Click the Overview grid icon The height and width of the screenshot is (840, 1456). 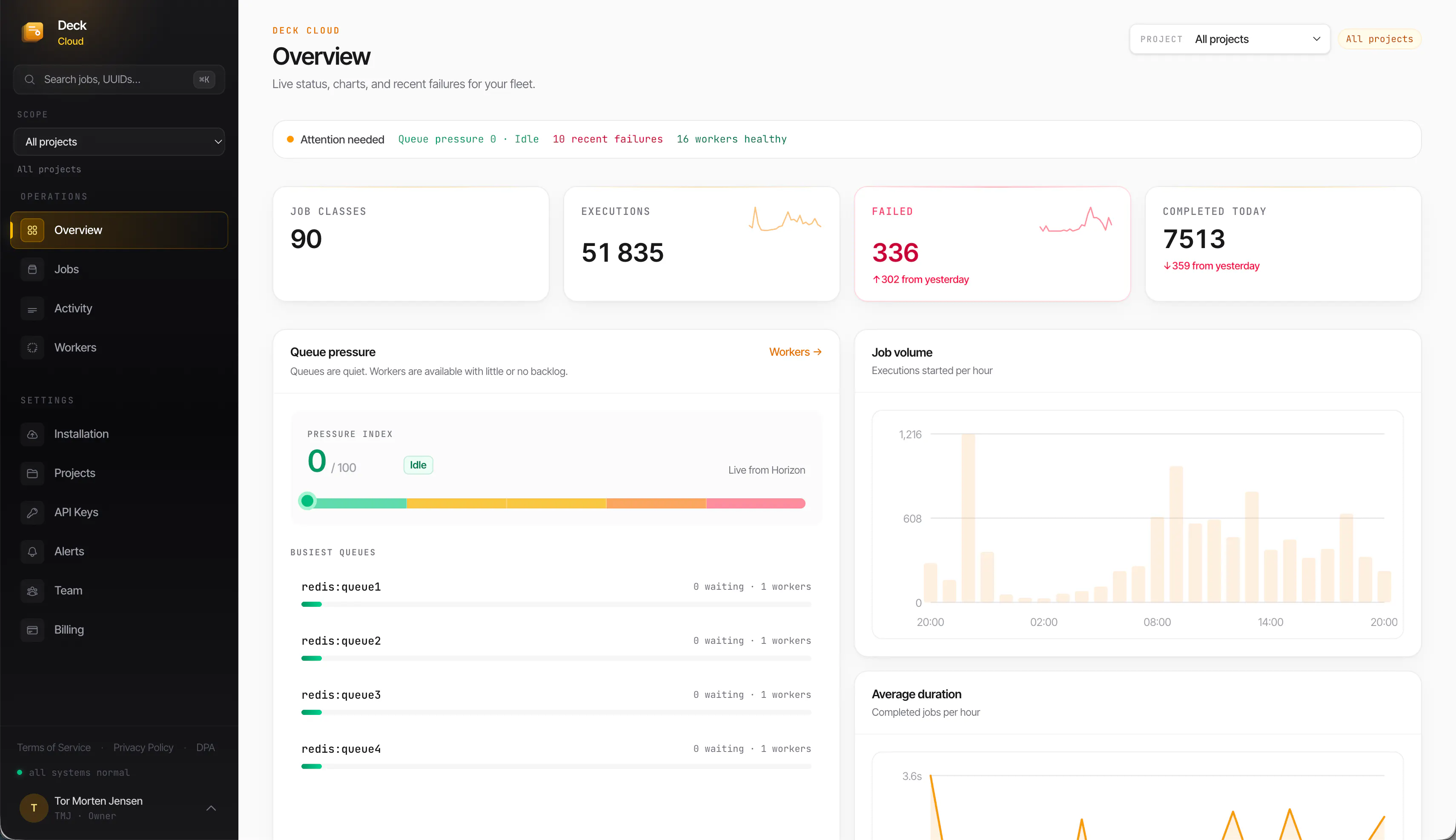click(x=32, y=230)
